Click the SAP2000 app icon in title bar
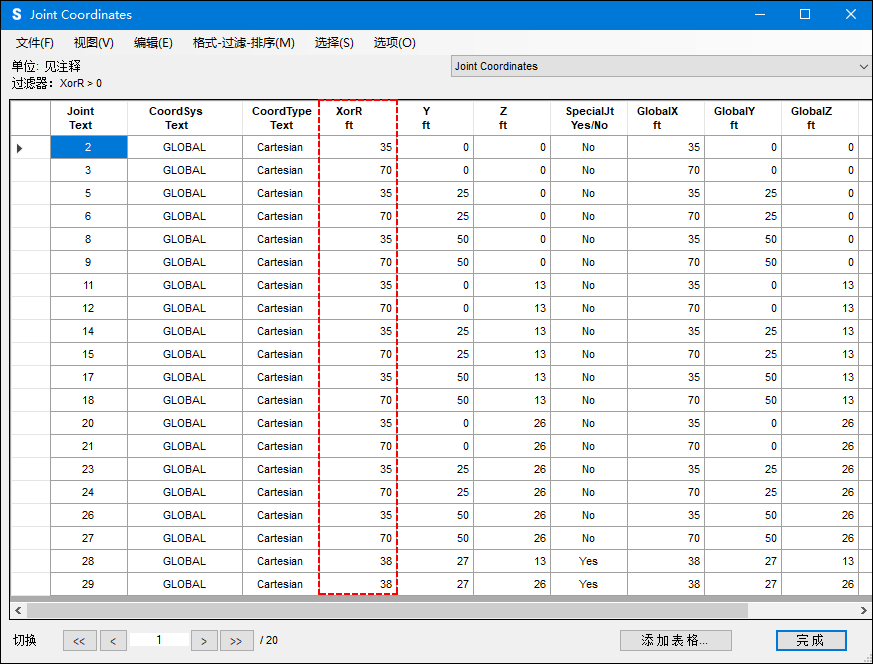This screenshot has height=664, width=873. (16, 15)
